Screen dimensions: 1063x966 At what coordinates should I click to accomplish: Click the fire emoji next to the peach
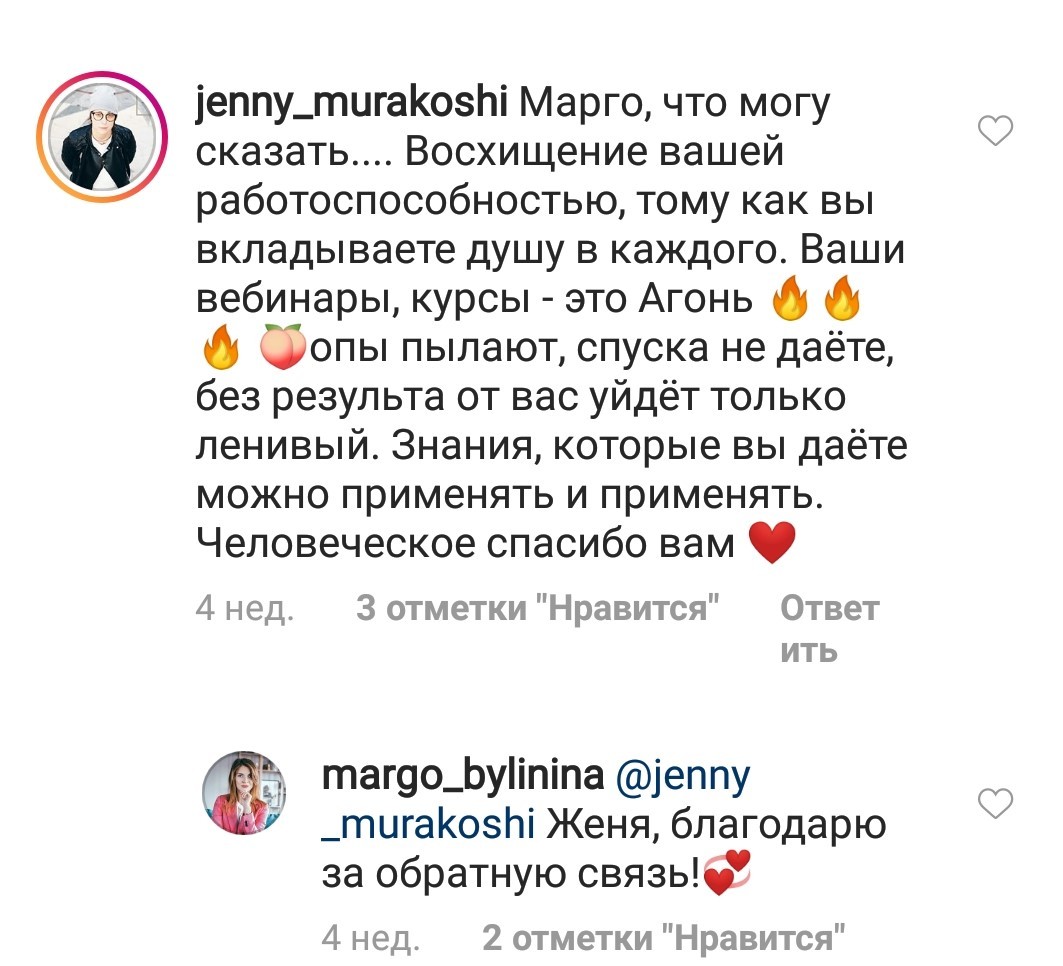pos(221,346)
